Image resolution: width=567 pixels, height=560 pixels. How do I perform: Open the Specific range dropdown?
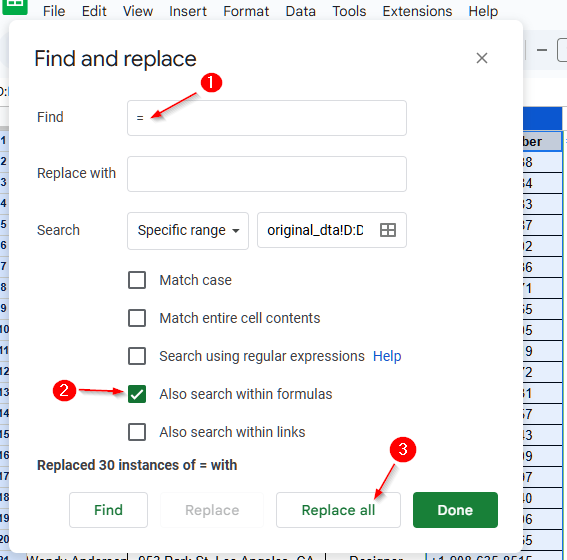click(x=188, y=231)
